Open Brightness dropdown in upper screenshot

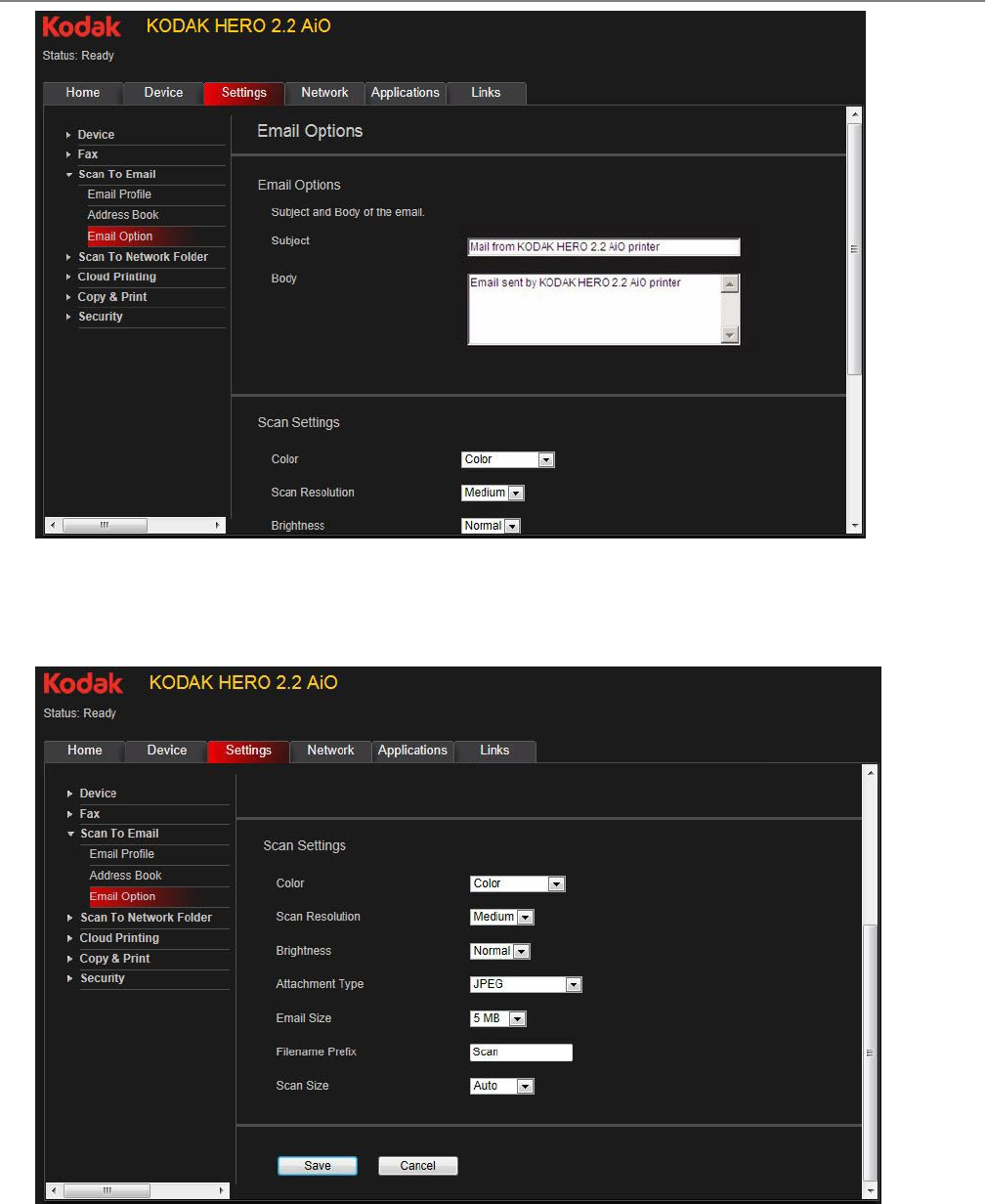click(x=491, y=526)
